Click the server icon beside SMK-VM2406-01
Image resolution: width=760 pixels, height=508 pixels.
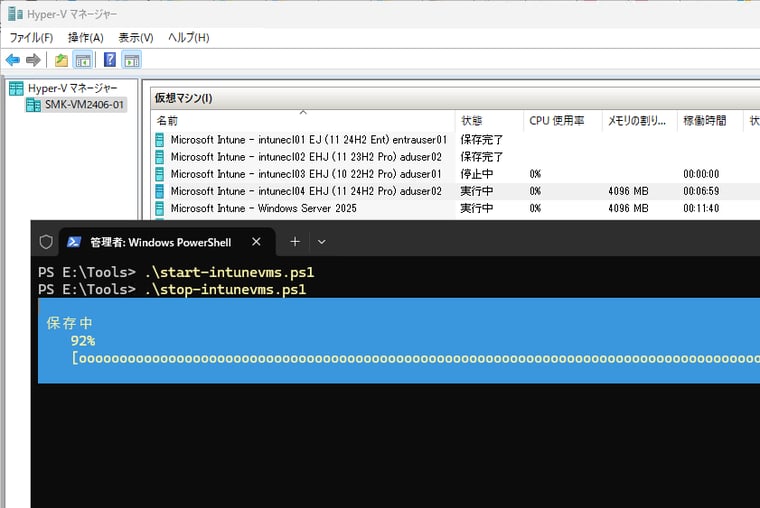[x=33, y=105]
